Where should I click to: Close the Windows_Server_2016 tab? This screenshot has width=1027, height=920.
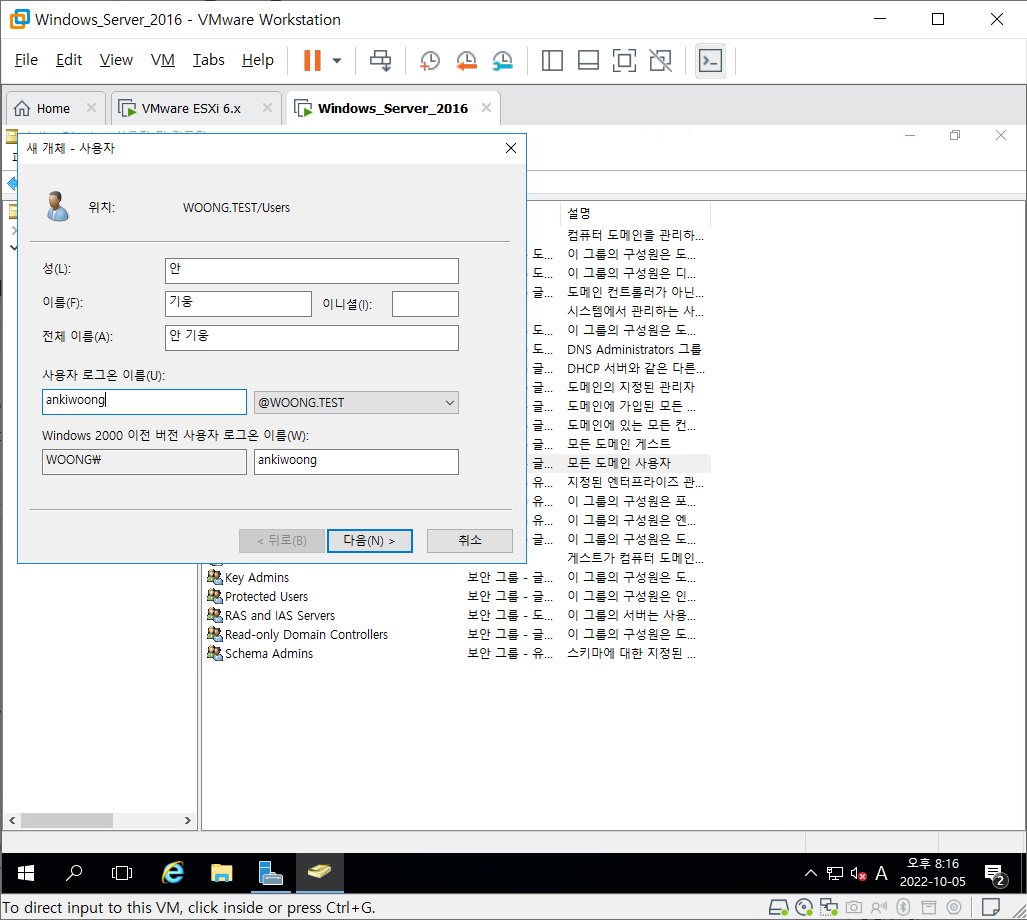click(x=486, y=107)
